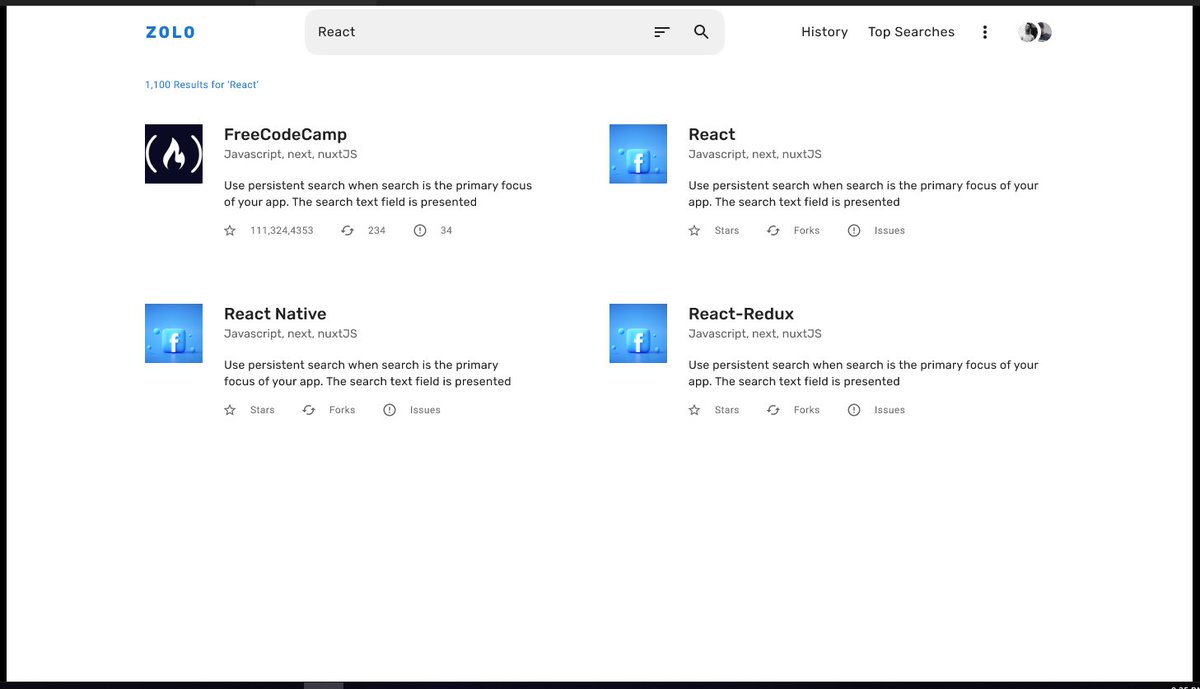Click the star icon in React Native card
The height and width of the screenshot is (689, 1200).
(230, 410)
